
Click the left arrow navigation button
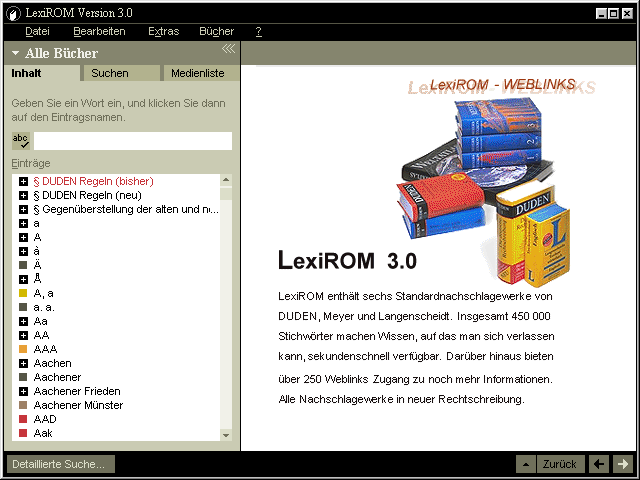point(599,464)
